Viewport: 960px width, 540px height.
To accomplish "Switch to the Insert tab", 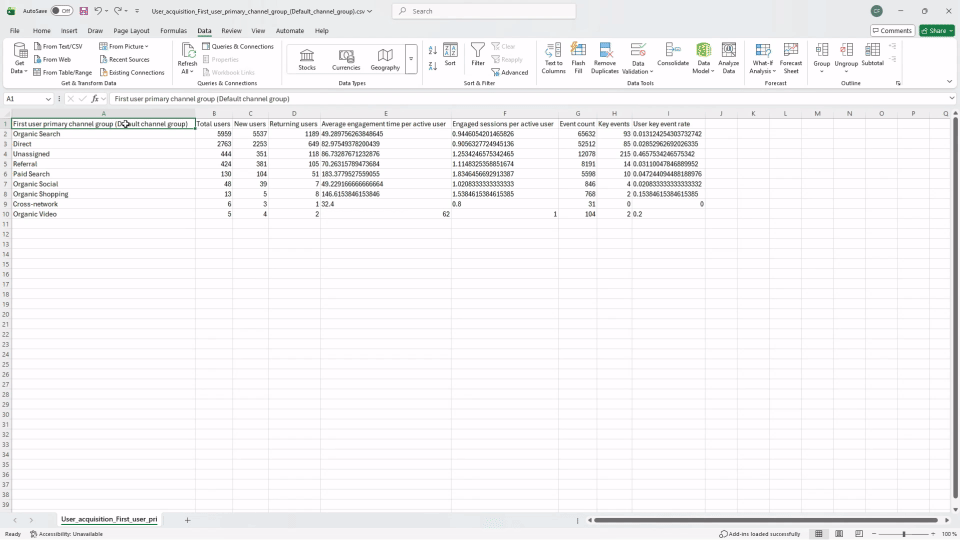I will [x=69, y=31].
